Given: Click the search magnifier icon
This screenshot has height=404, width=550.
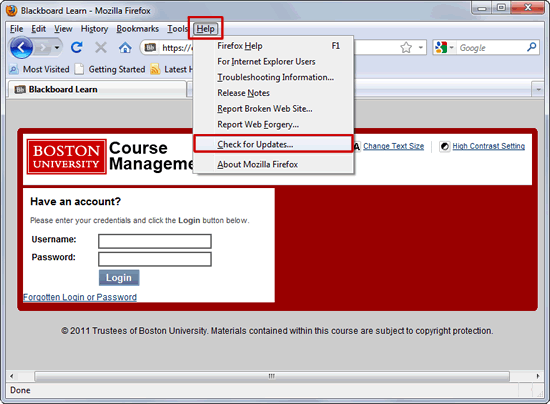Looking at the screenshot, I should tap(531, 47).
